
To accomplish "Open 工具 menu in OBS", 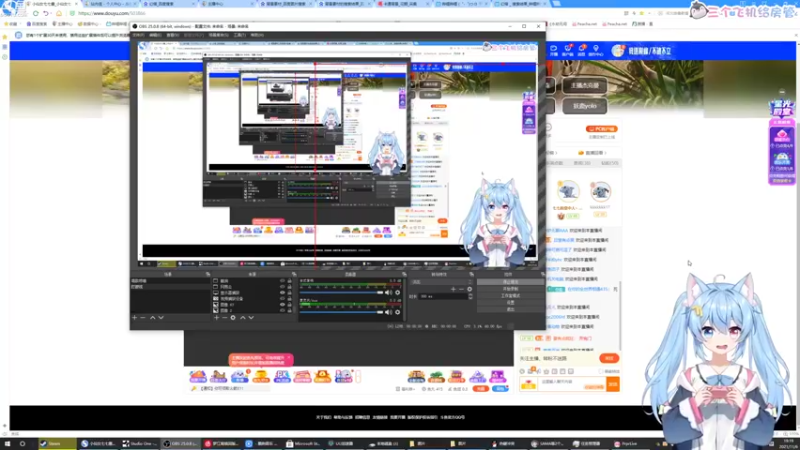I will click(x=239, y=35).
